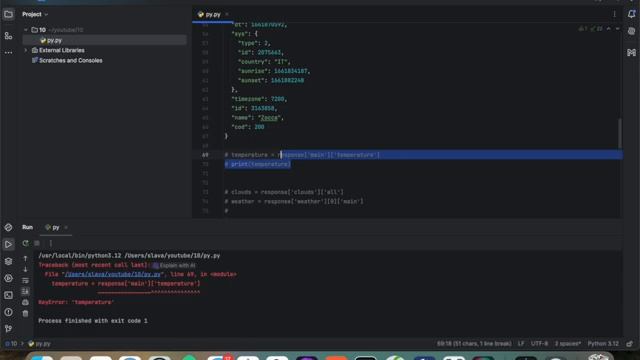Click 'Process finished with exit code 1'

tap(93, 321)
